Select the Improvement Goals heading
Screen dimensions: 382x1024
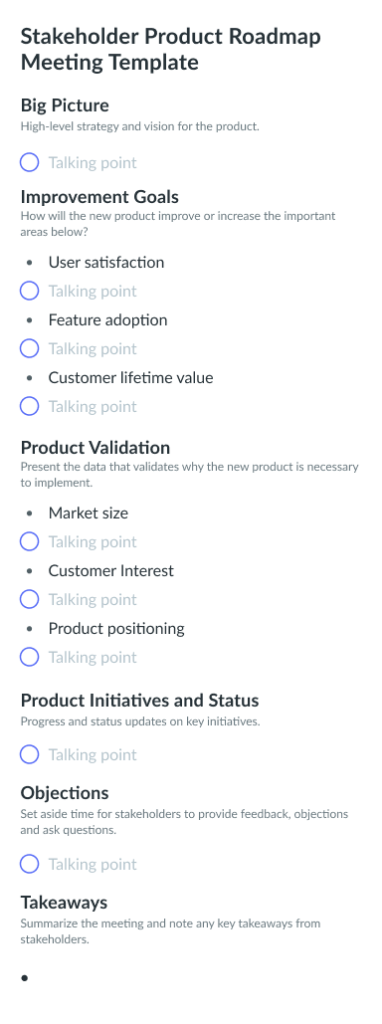point(100,197)
